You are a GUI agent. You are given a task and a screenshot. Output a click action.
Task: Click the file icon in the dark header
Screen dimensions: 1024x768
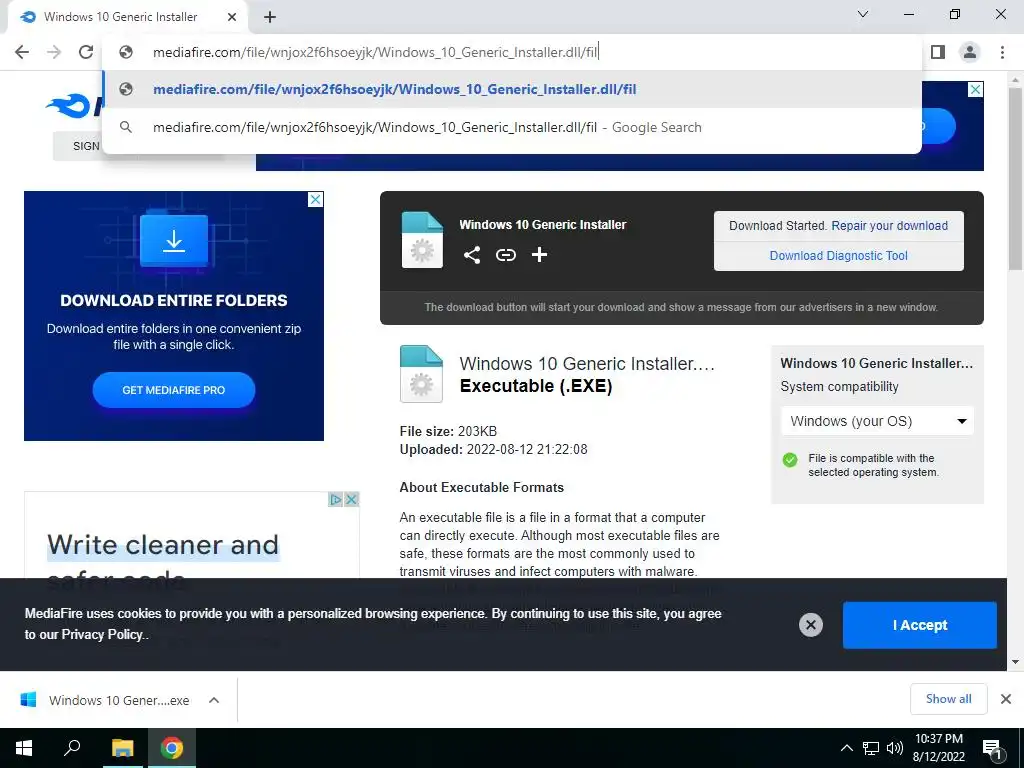coord(422,240)
